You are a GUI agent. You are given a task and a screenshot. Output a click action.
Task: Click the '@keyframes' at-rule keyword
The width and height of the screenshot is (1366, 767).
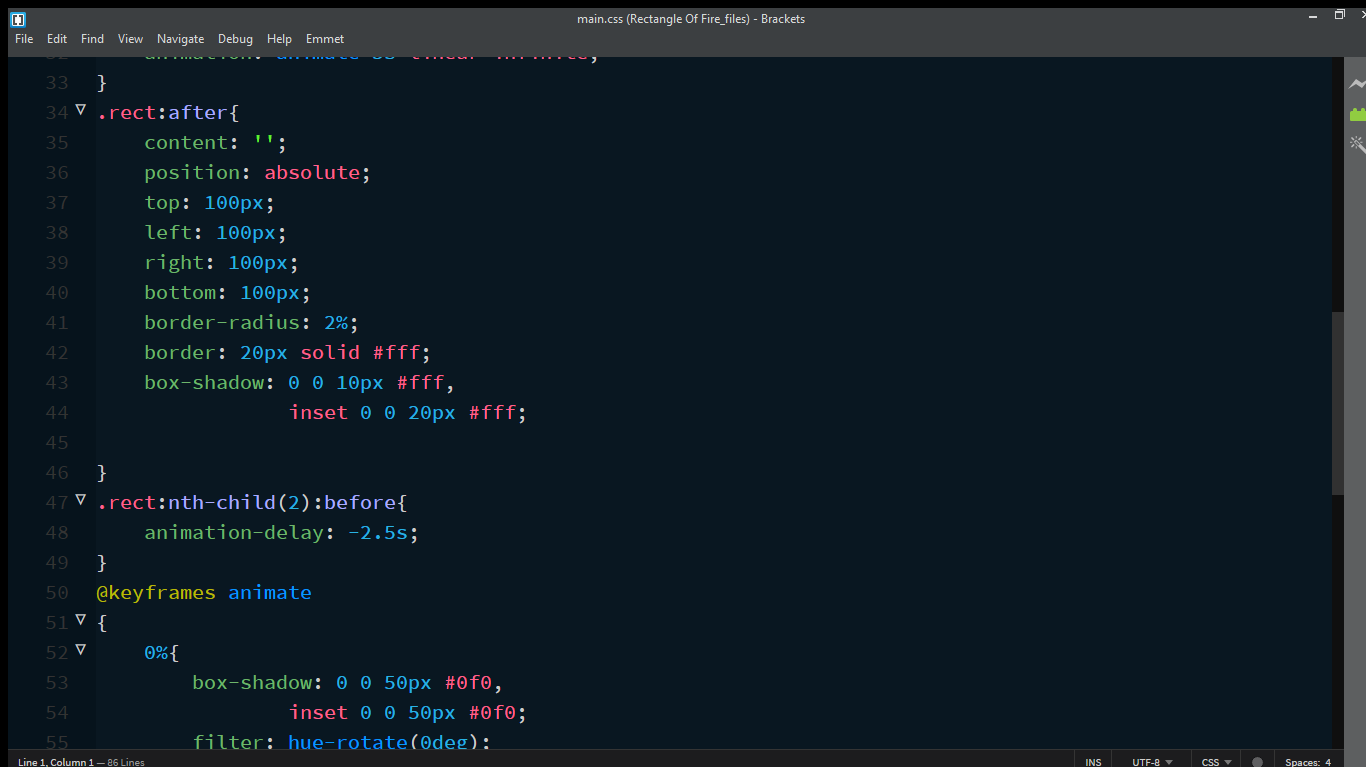click(156, 593)
